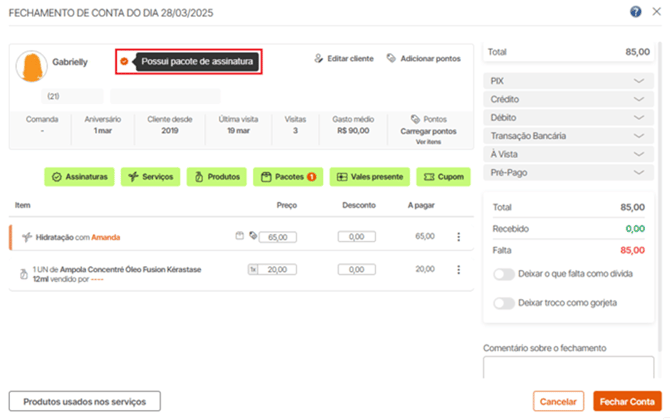Click Editar cliente link
The image size is (670, 420).
point(343,59)
